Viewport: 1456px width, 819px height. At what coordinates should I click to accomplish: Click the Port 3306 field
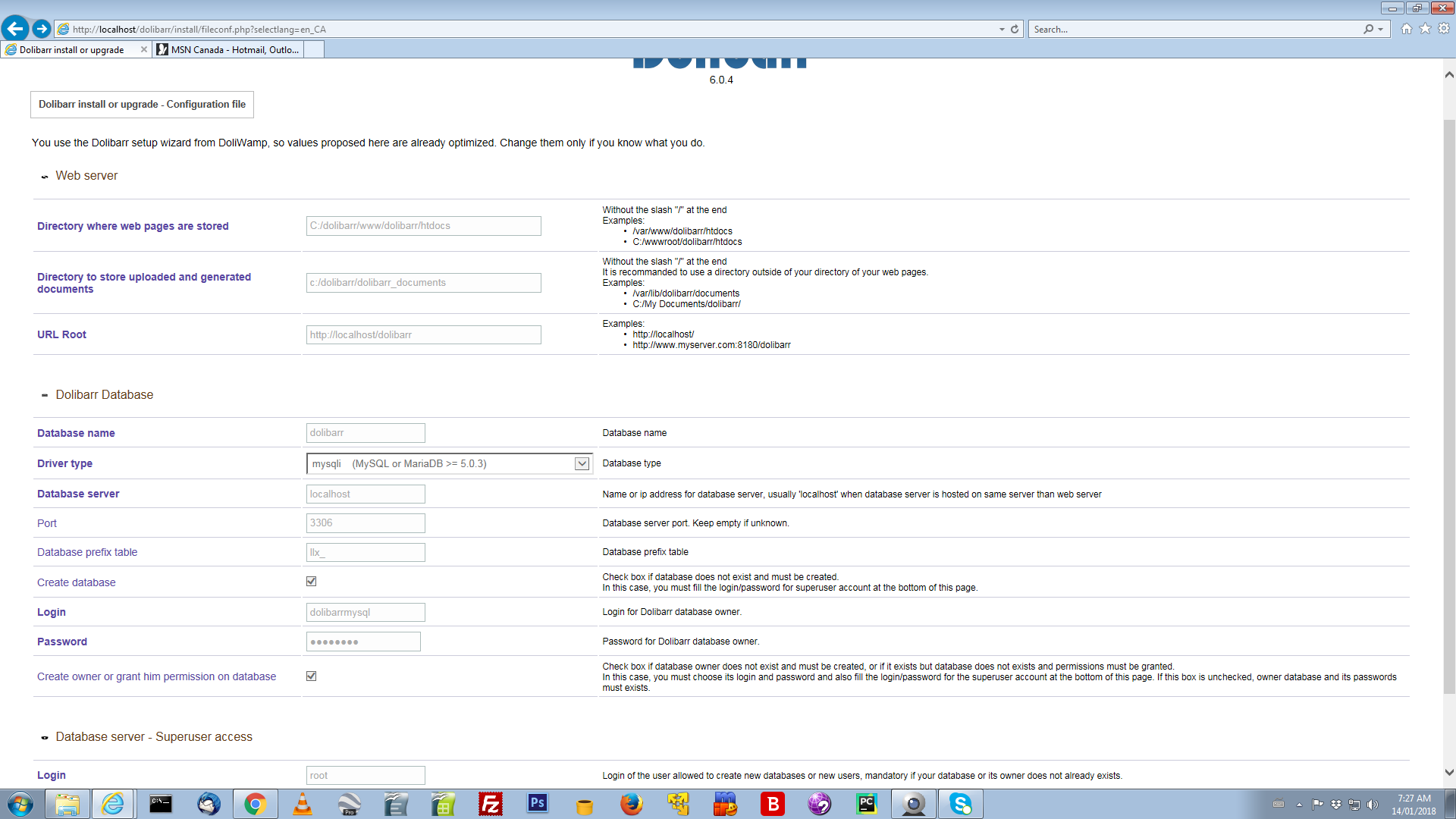[366, 523]
